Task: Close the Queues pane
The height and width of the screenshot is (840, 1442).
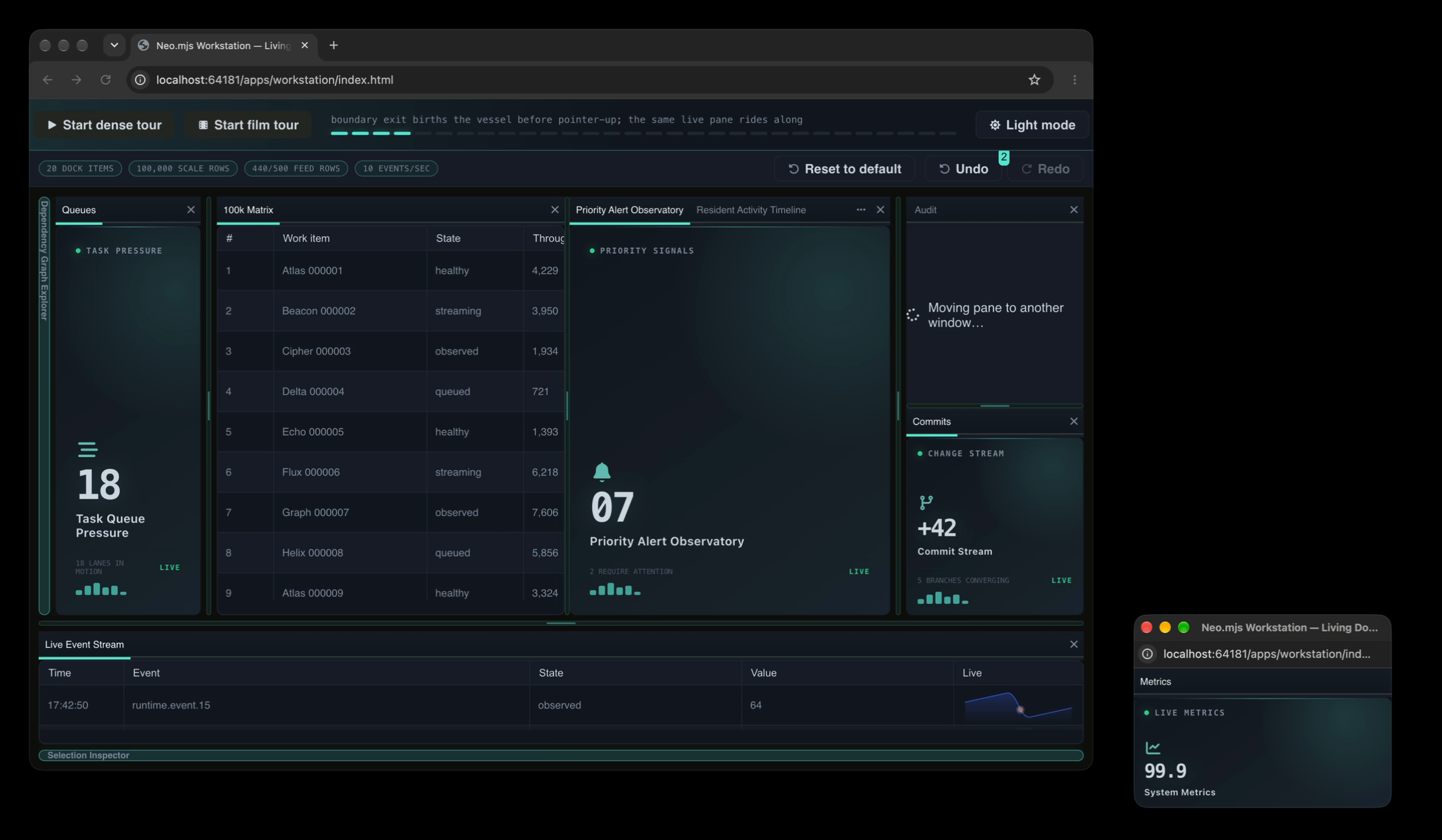Action: 191,210
